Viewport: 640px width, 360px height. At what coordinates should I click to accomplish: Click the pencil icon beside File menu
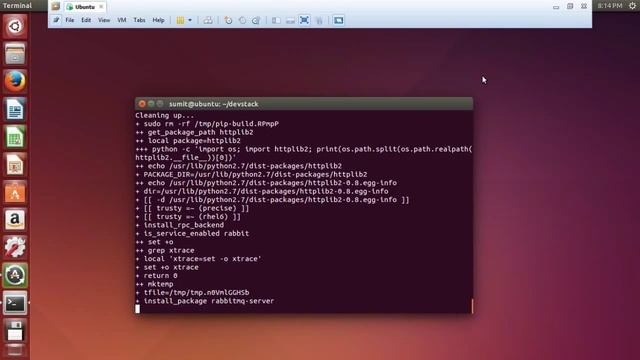tap(56, 20)
